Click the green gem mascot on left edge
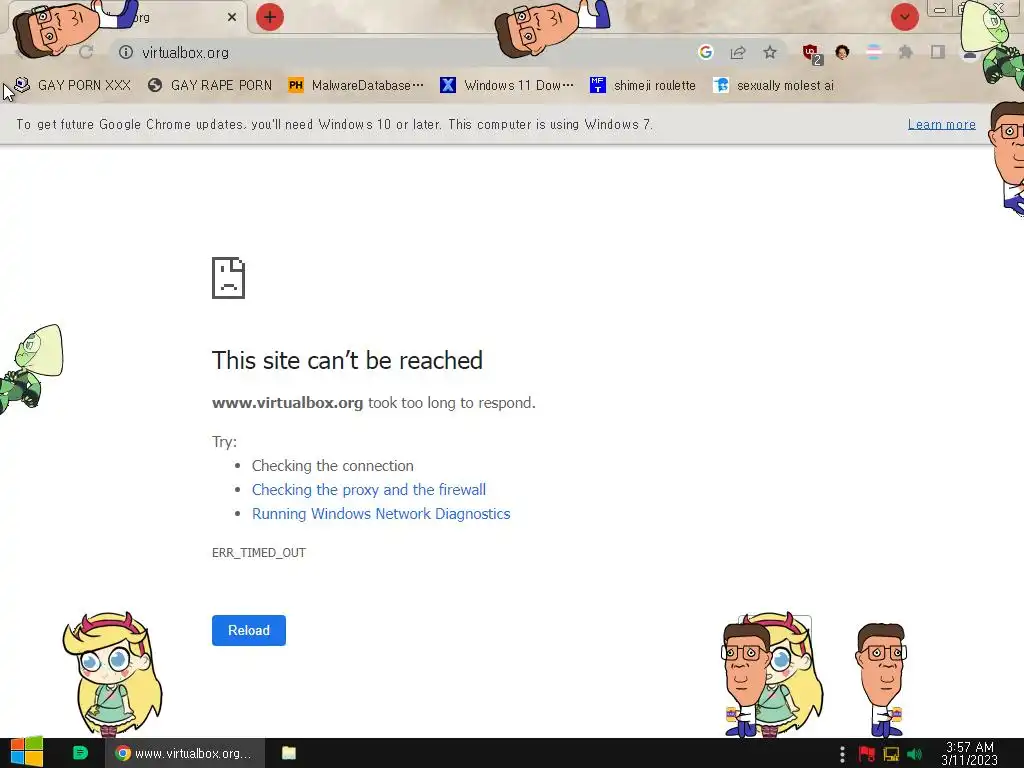This screenshot has height=768, width=1024. click(x=31, y=369)
